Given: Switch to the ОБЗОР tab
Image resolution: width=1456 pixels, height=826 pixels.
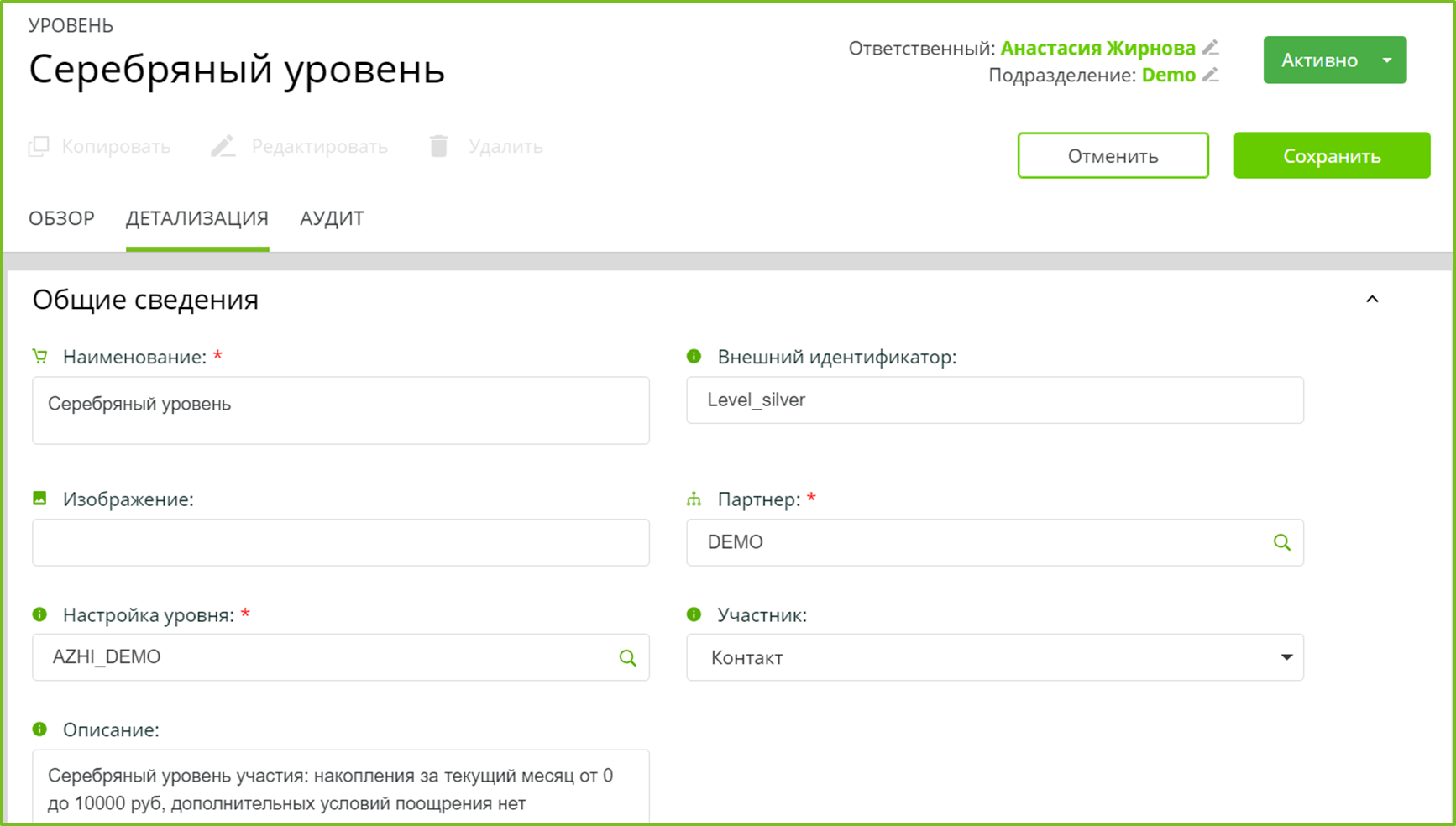Looking at the screenshot, I should 61,219.
